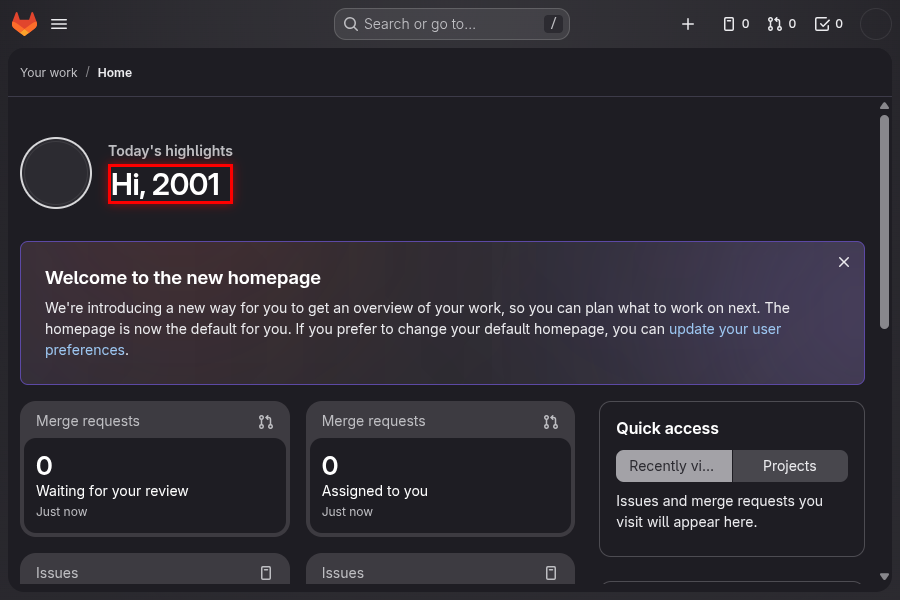Viewport: 900px width, 600px height.
Task: Open Merge requests assigned to you card
Action: (440, 469)
